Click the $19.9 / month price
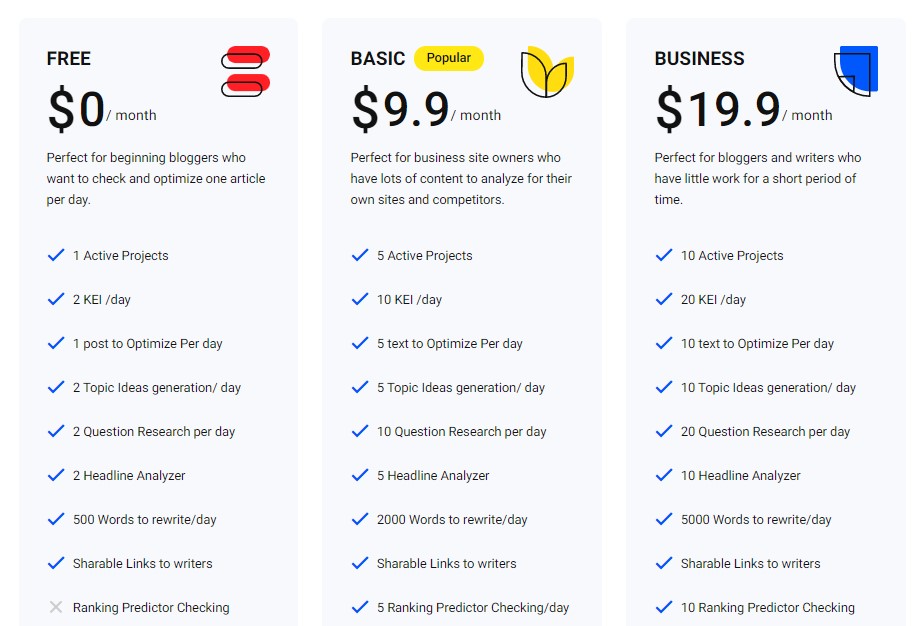920x626 pixels. click(x=743, y=109)
